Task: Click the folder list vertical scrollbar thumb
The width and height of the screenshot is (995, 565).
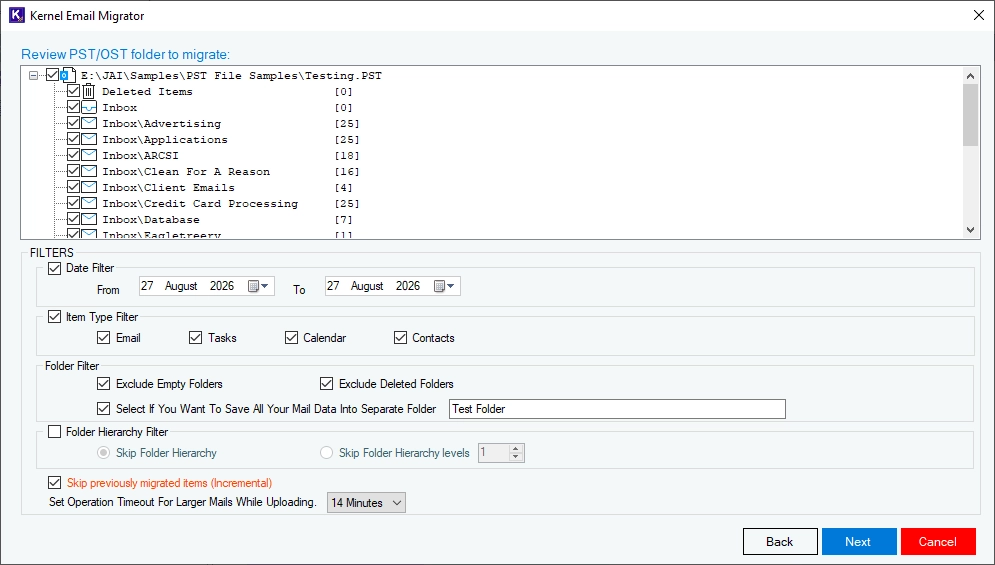Action: 970,115
